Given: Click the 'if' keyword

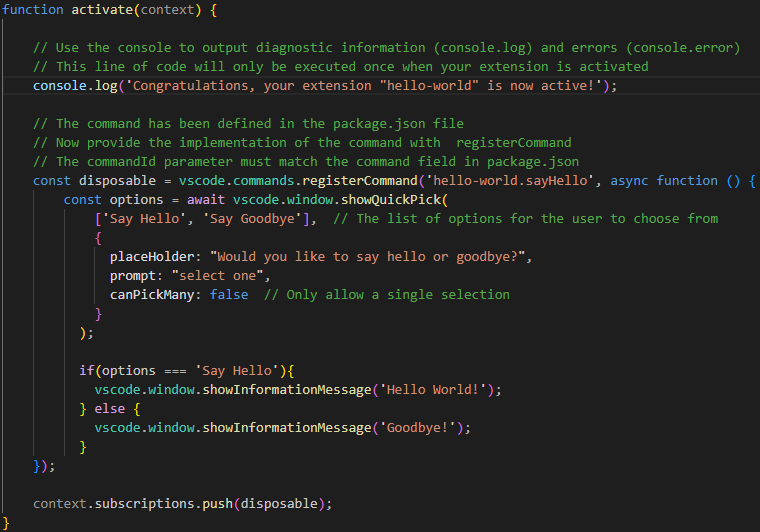Looking at the screenshot, I should [x=87, y=371].
